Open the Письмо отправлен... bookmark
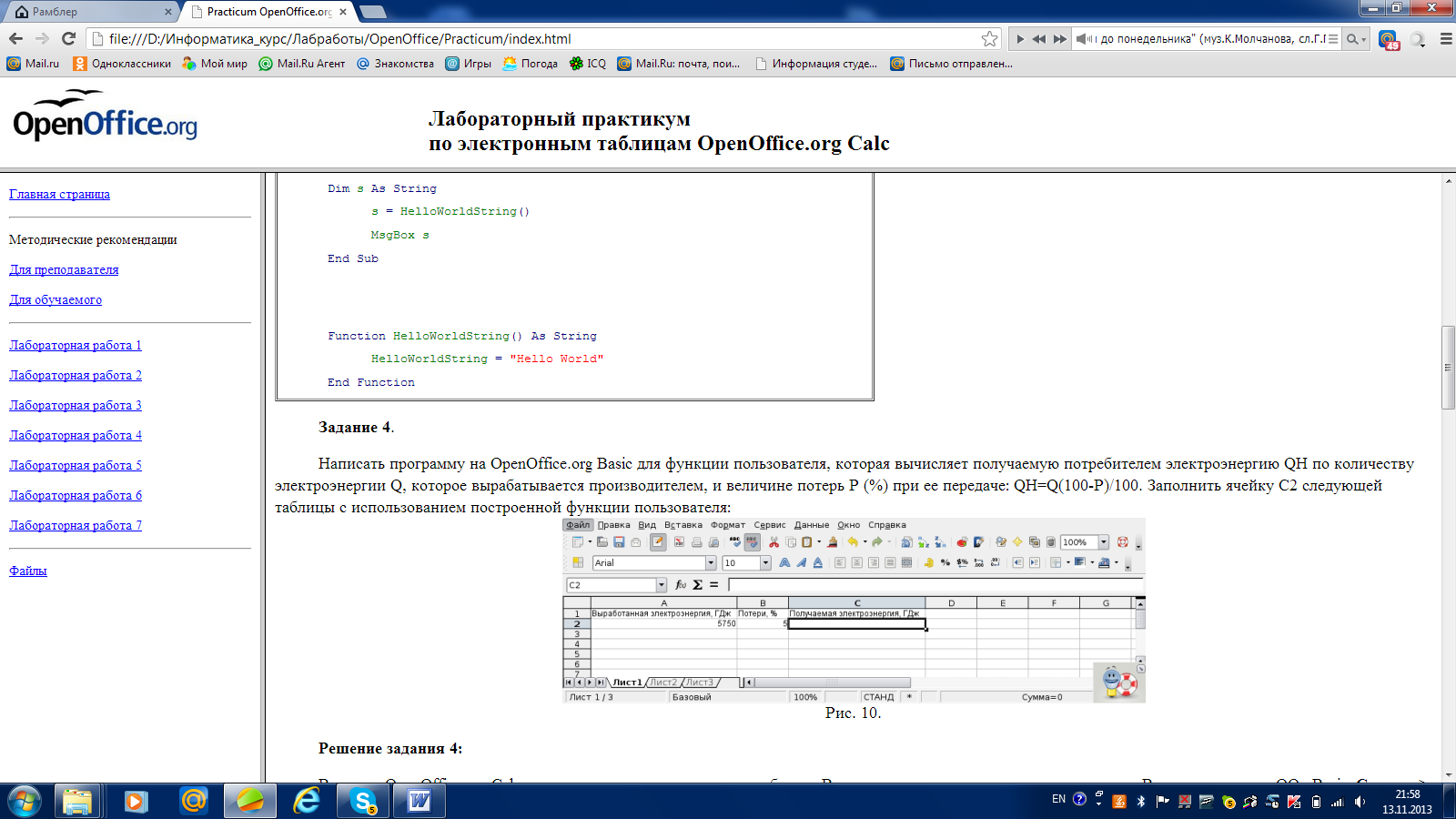 tap(952, 64)
